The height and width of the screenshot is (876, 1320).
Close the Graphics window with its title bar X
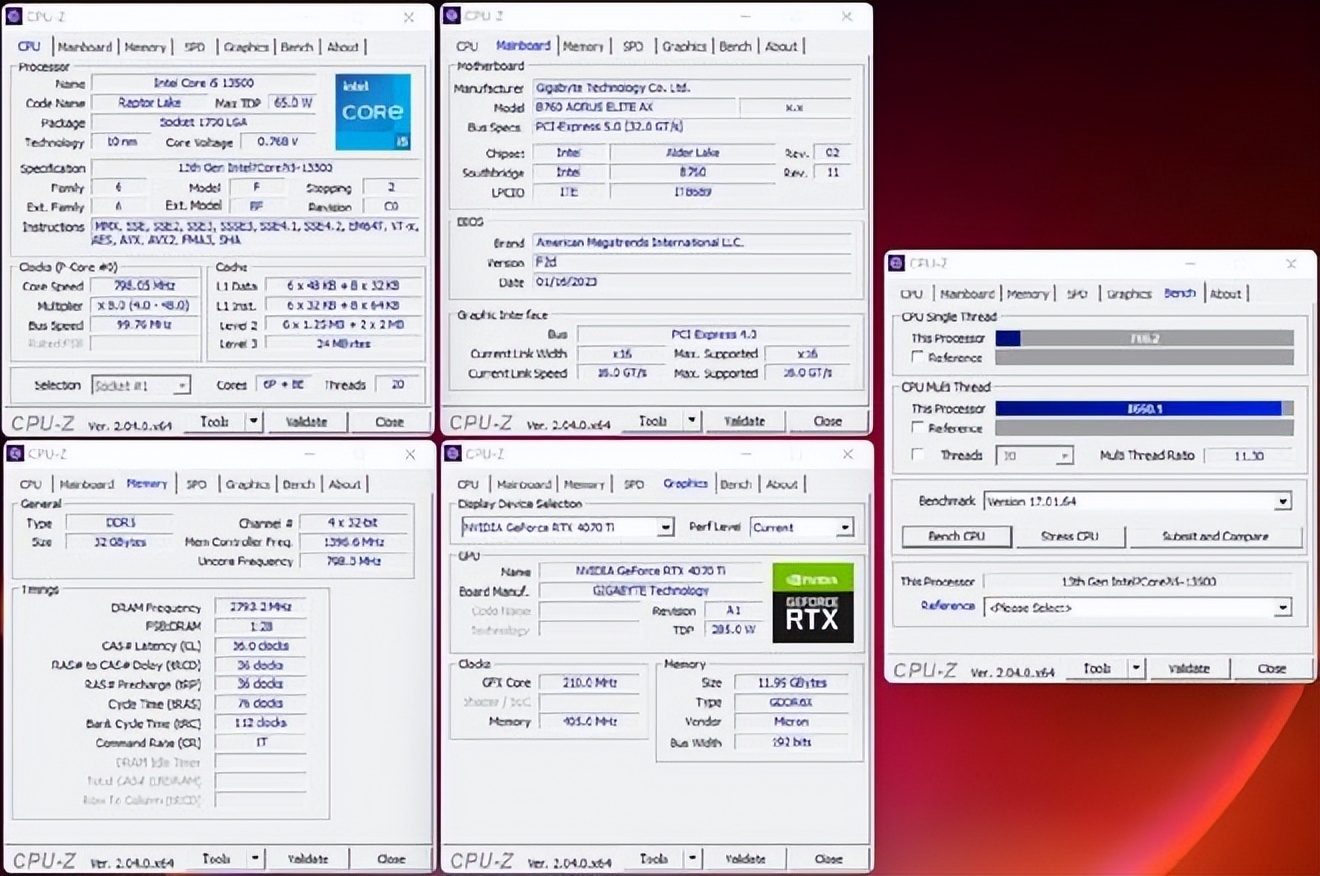coord(848,454)
